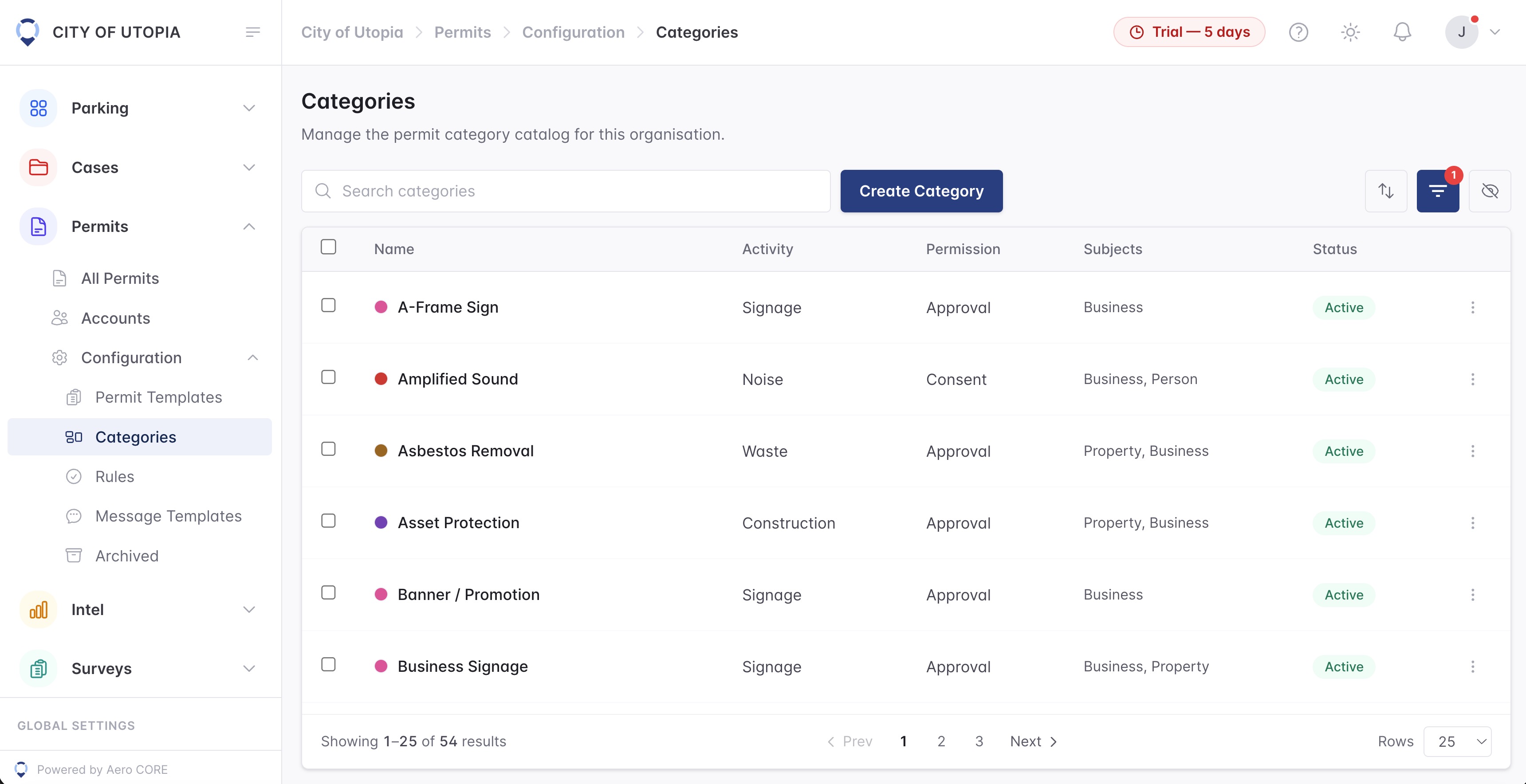
Task: Expand the Intel section chevron
Action: tap(249, 610)
